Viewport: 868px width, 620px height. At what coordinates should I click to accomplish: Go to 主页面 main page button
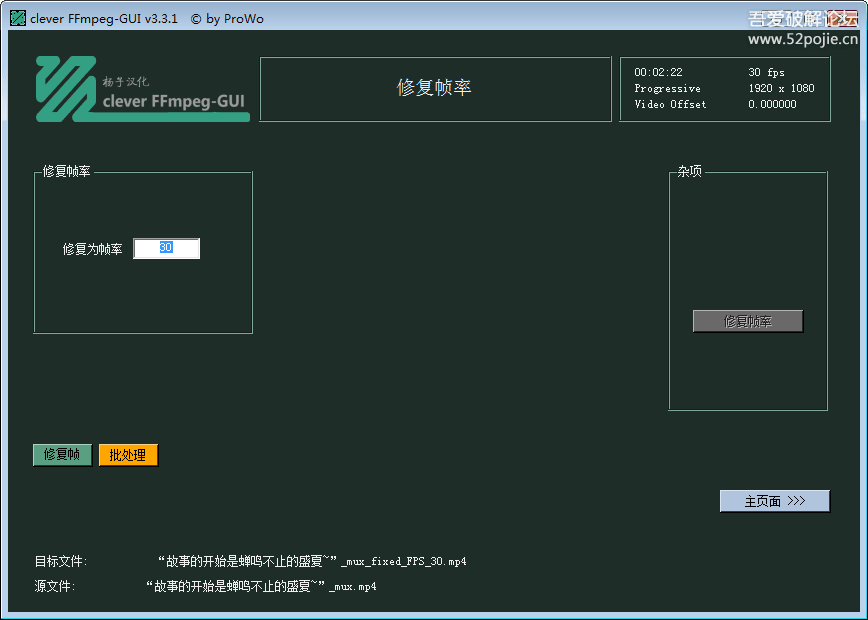(774, 501)
